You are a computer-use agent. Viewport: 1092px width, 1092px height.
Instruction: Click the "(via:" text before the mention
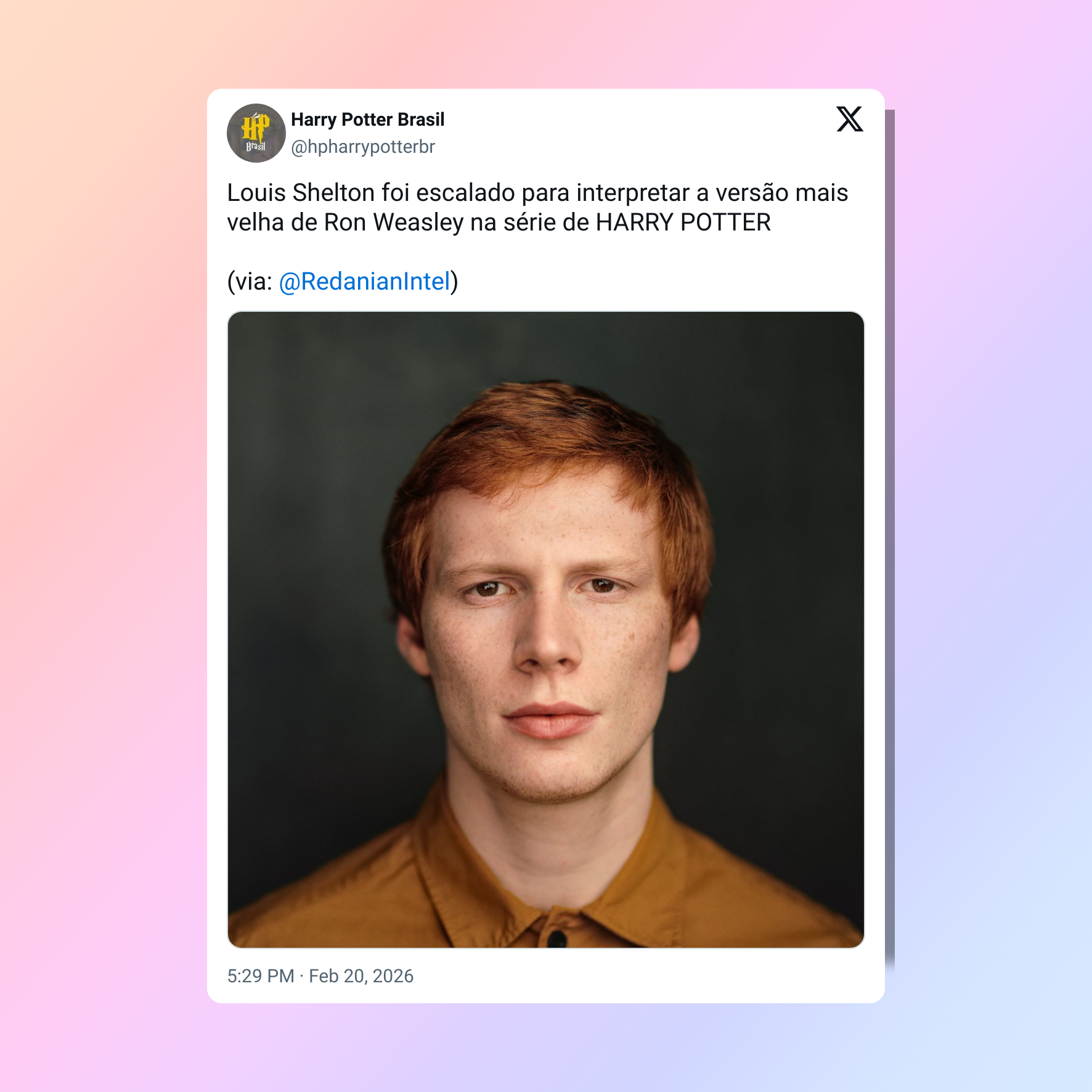pos(250,282)
